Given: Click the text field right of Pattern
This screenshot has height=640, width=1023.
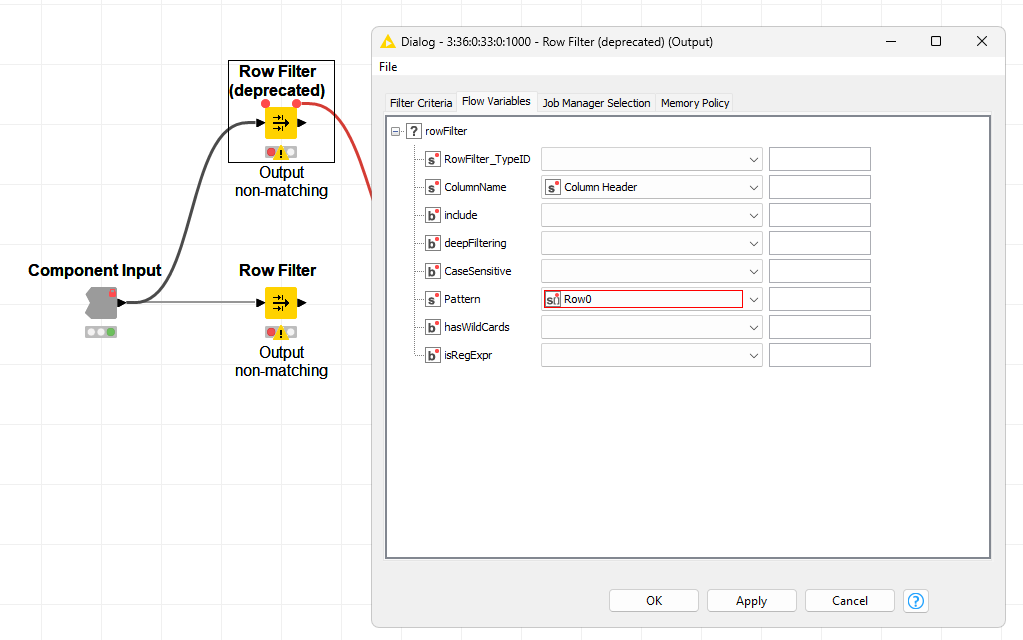Looking at the screenshot, I should (819, 299).
